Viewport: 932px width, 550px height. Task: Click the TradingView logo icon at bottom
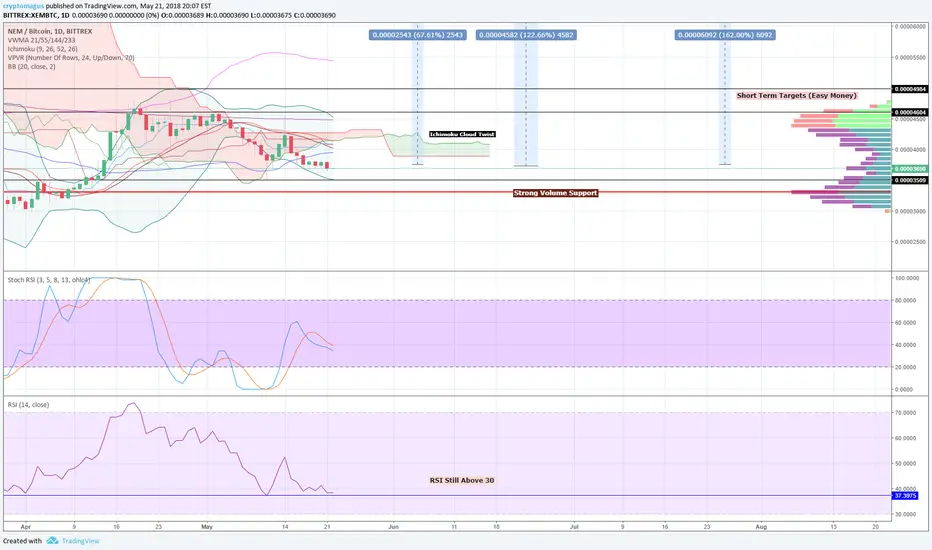[52, 540]
